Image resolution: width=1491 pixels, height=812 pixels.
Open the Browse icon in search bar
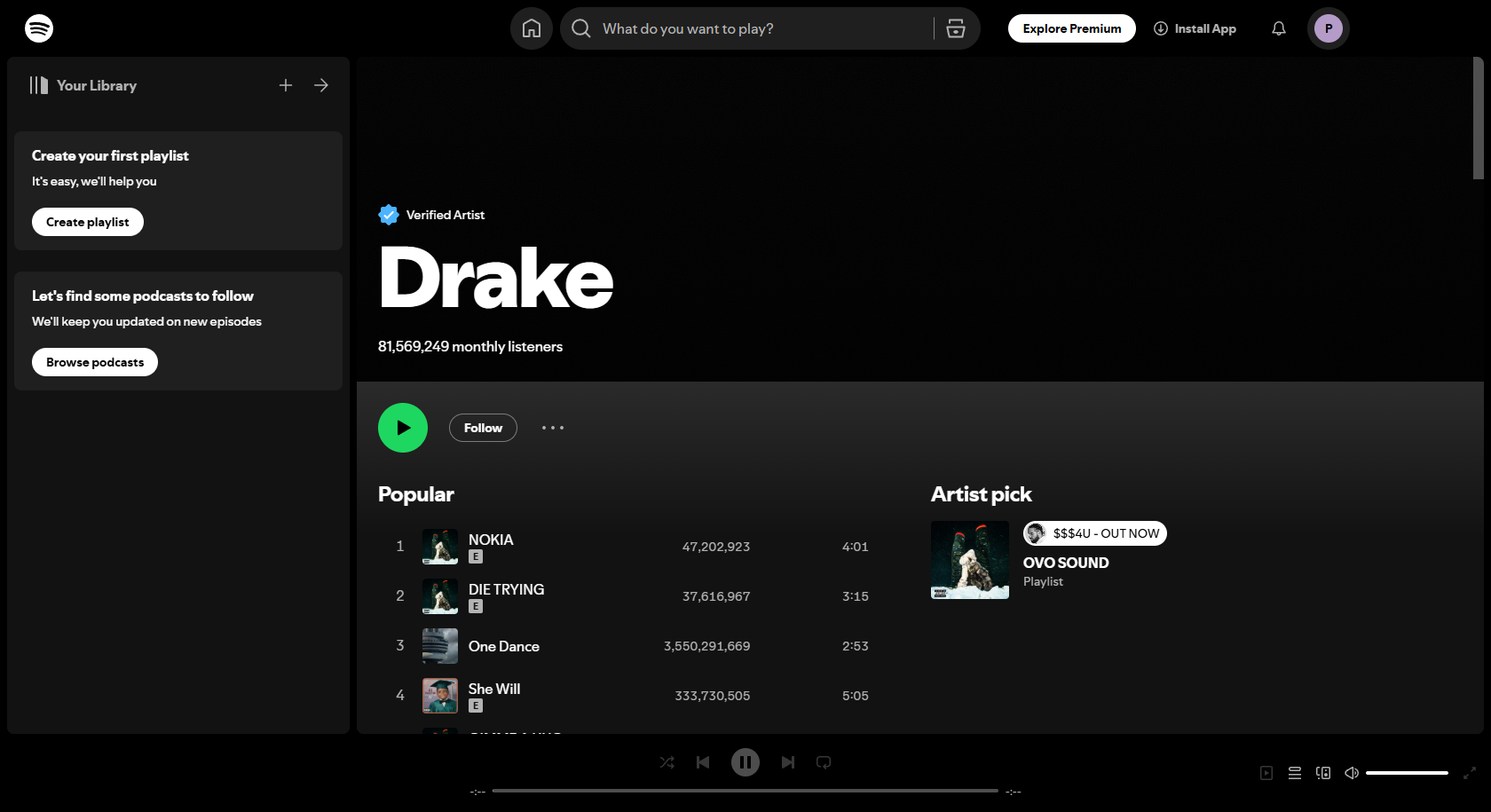(x=956, y=28)
